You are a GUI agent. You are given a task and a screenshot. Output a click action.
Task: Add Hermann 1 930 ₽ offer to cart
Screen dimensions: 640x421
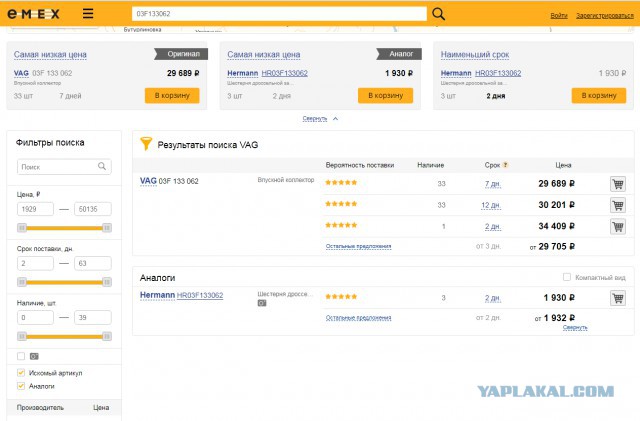(618, 298)
